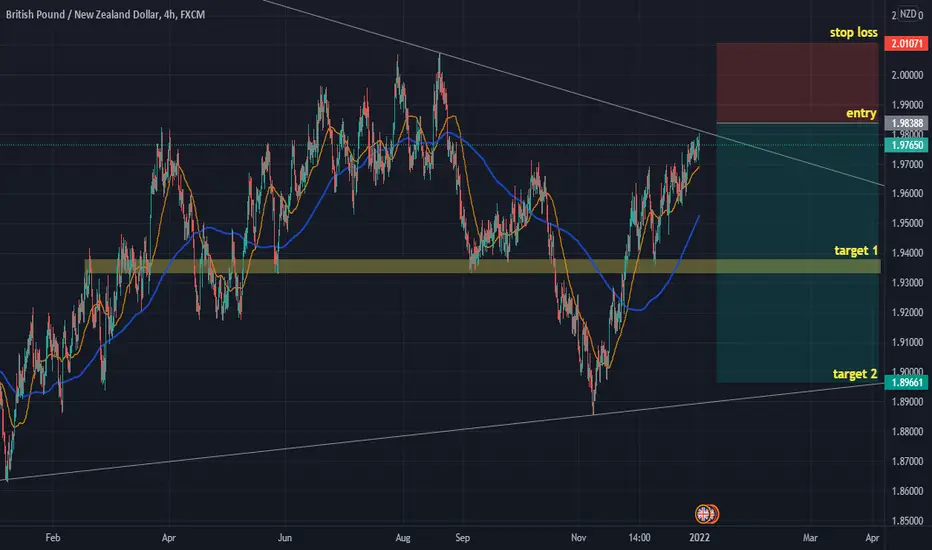Click the 'target 2' text annotation
This screenshot has height=550, width=932.
(x=855, y=374)
